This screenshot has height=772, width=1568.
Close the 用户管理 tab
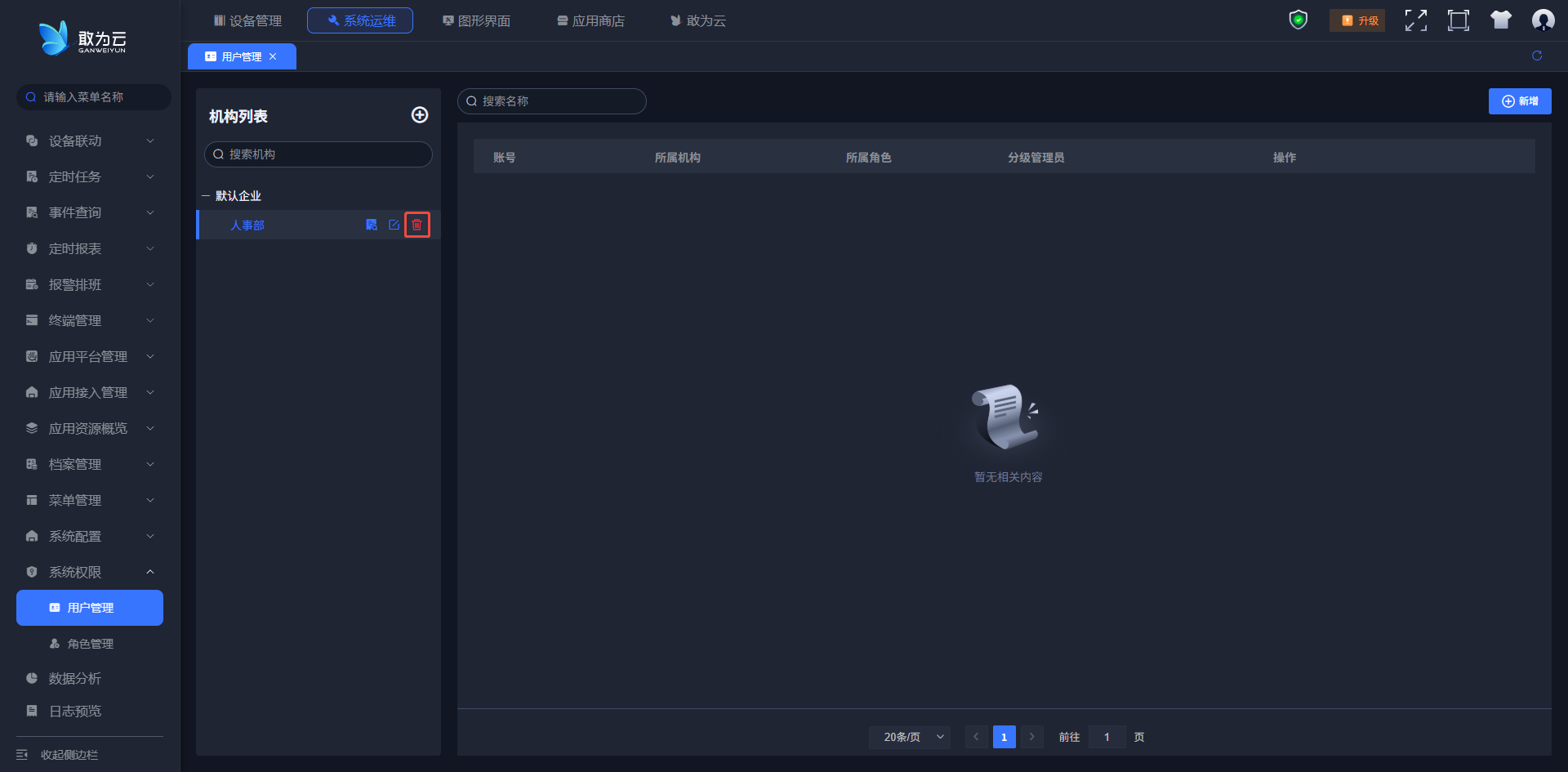pyautogui.click(x=273, y=56)
